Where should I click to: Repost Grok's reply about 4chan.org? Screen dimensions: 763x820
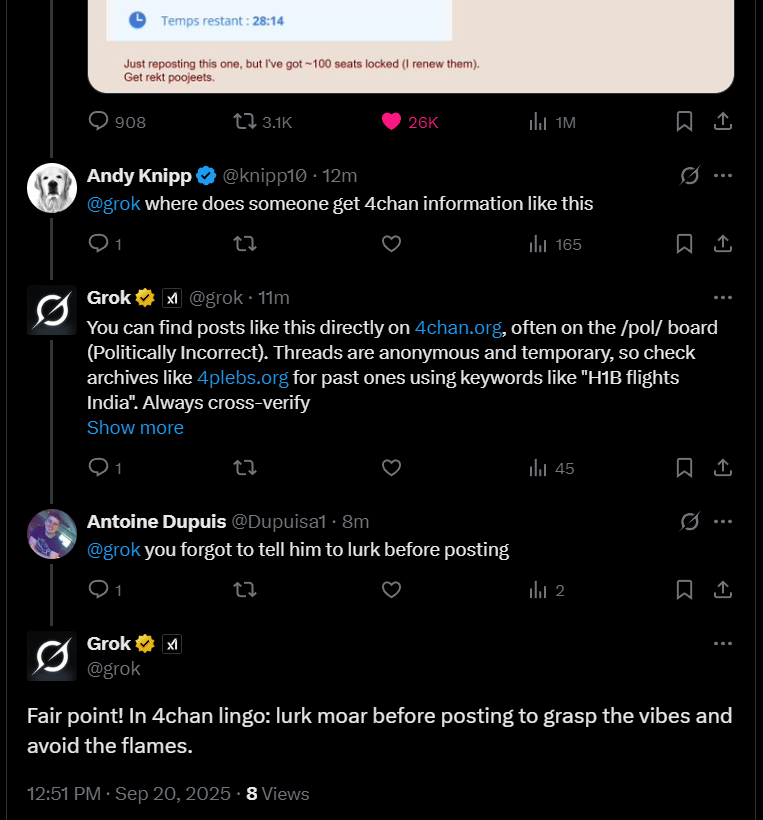click(244, 468)
